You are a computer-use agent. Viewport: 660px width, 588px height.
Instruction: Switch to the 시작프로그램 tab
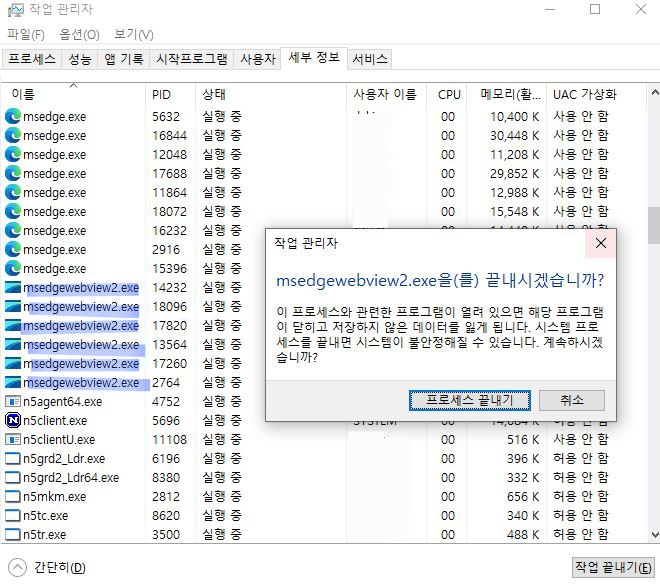pyautogui.click(x=192, y=59)
